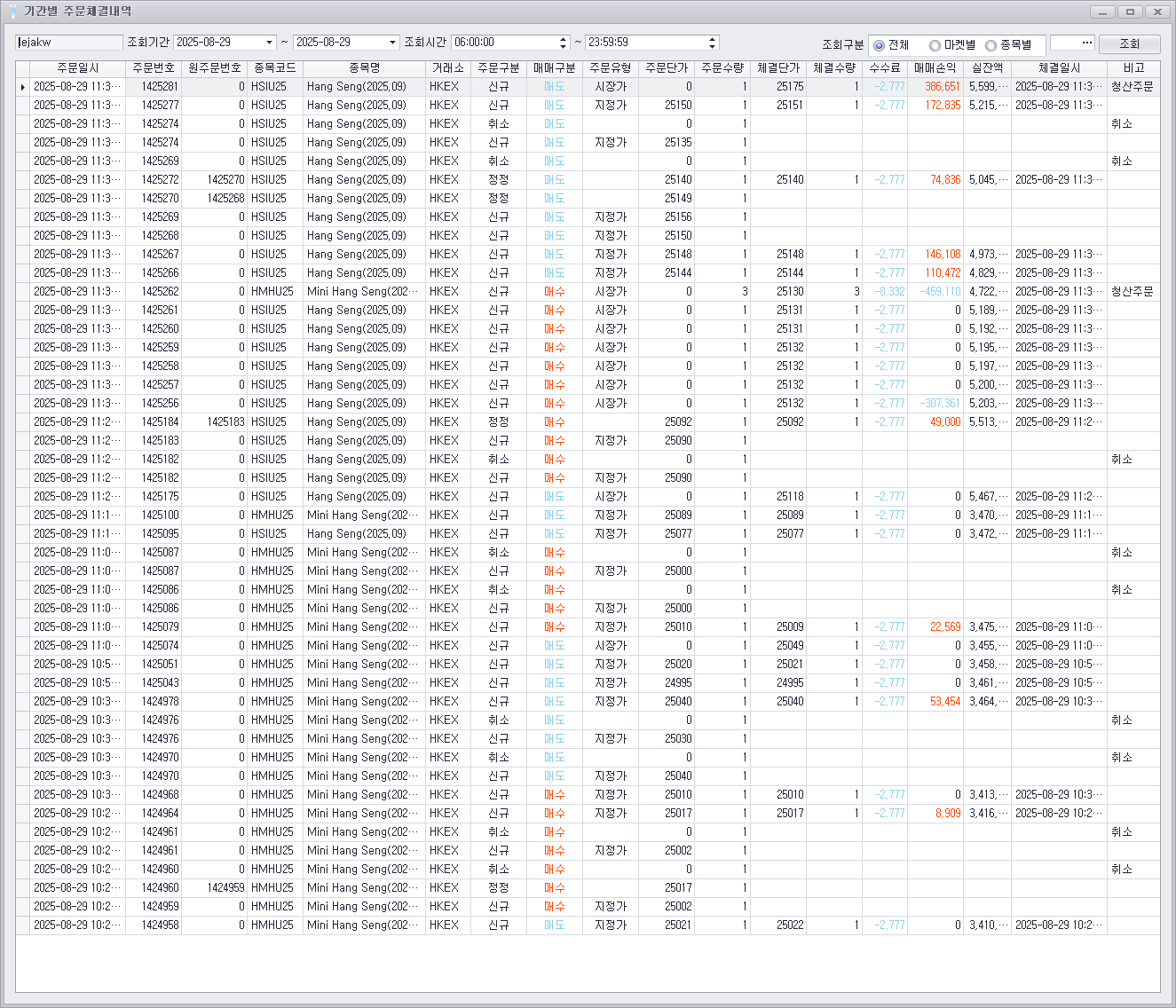The width and height of the screenshot is (1176, 1008).
Task: Sort by the 종목명 column header
Action: tap(365, 68)
